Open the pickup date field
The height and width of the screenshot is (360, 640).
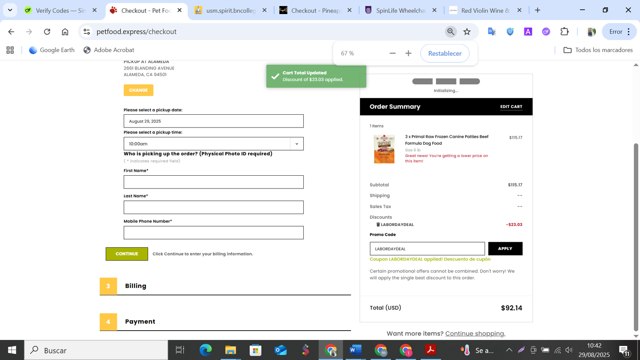tap(213, 121)
